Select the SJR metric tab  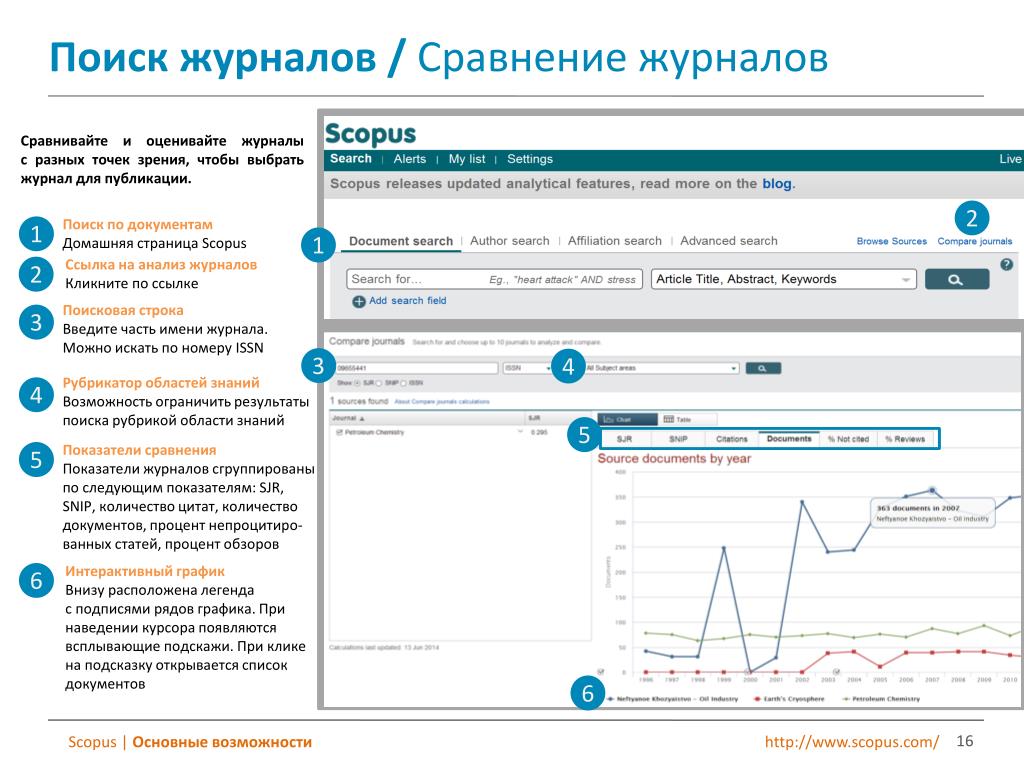tap(624, 439)
